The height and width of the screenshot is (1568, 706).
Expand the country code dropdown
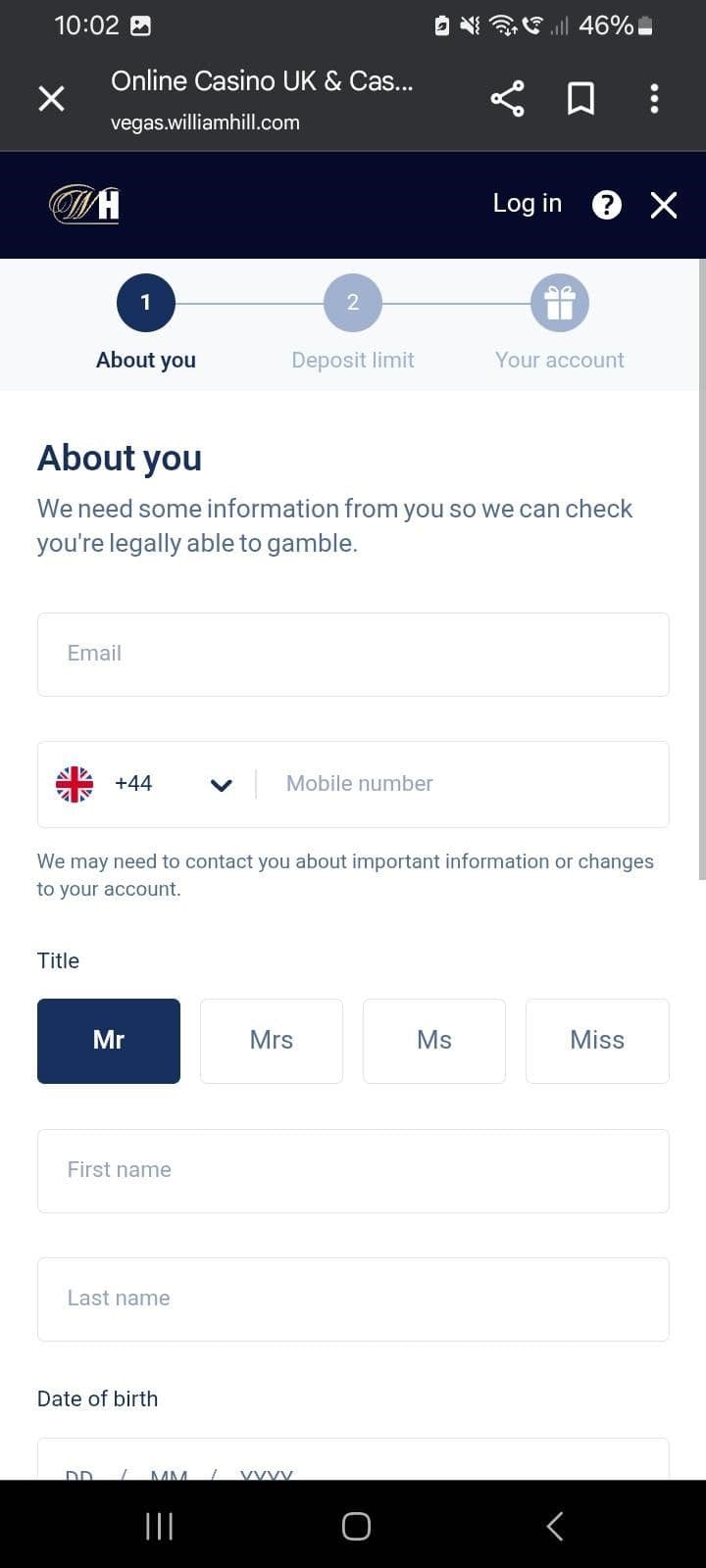(x=221, y=784)
